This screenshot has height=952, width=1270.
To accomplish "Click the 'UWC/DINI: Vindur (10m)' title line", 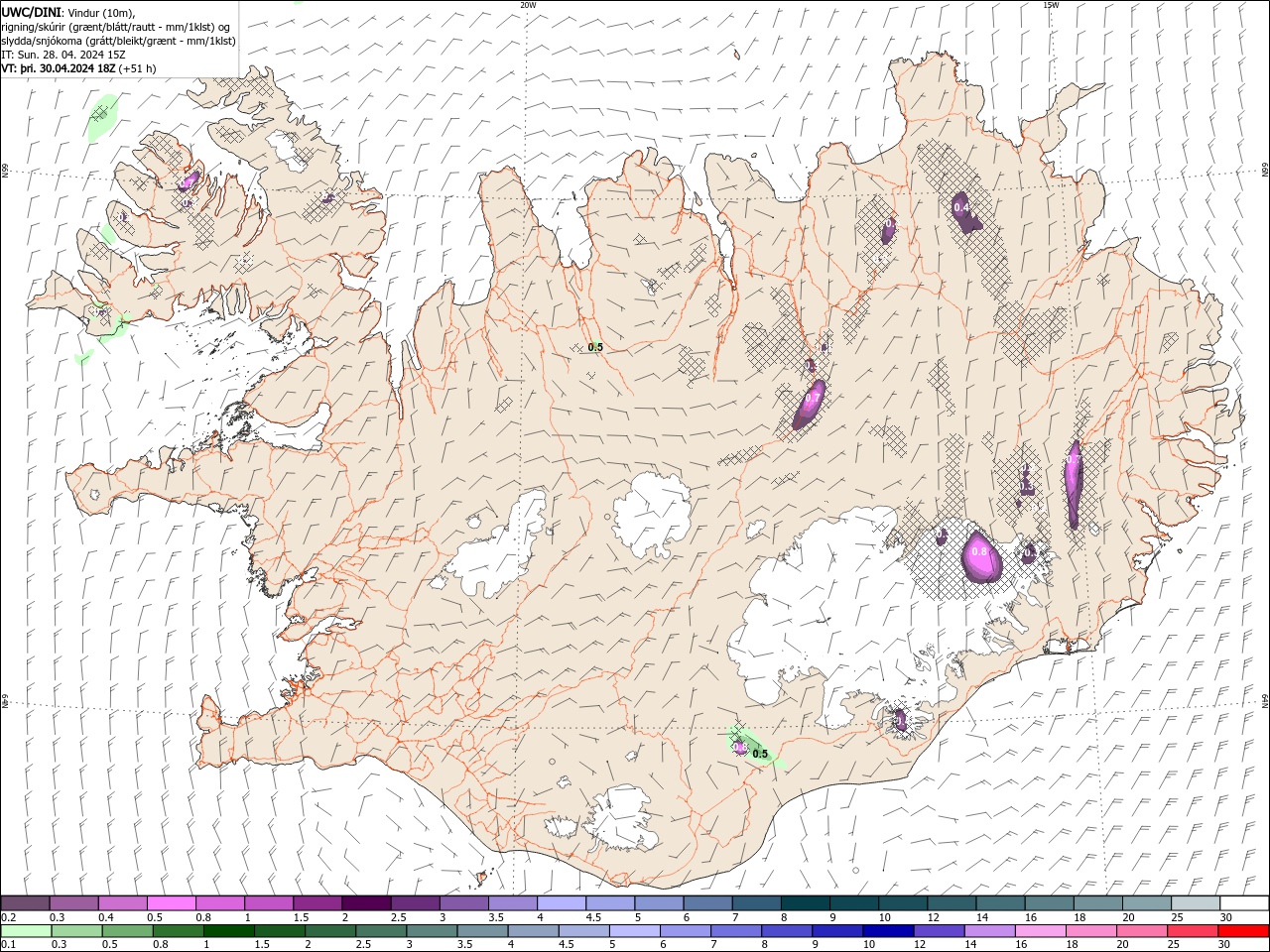I will 68,11.
